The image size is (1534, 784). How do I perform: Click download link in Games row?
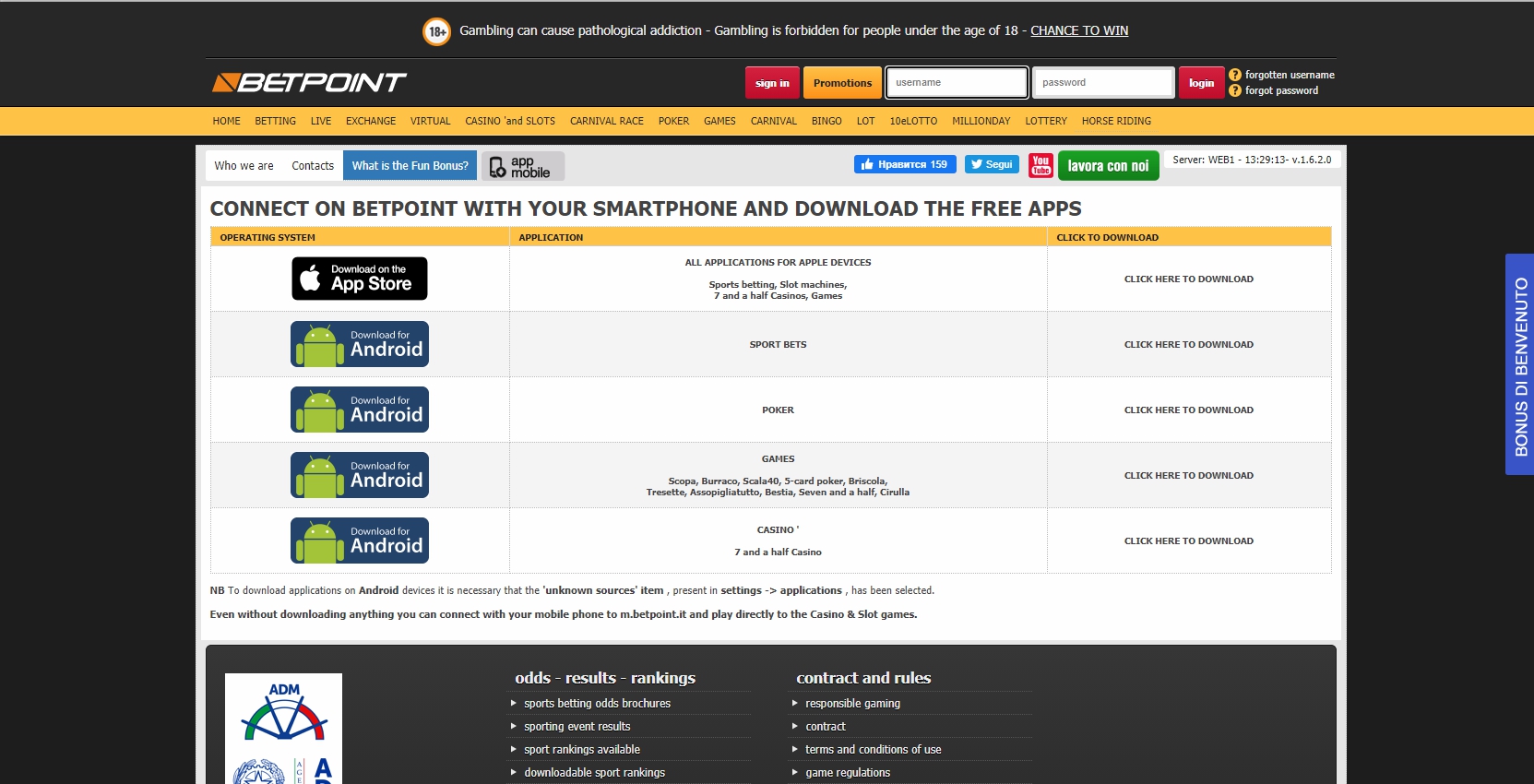coord(1188,475)
